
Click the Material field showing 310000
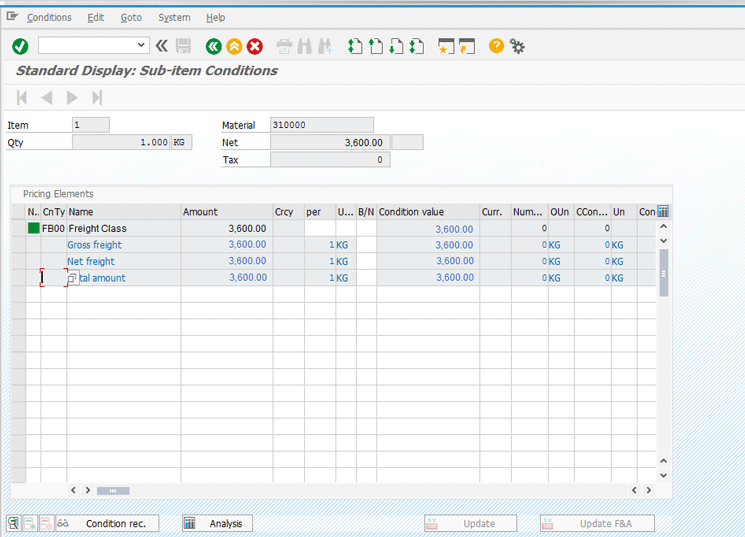pos(321,125)
